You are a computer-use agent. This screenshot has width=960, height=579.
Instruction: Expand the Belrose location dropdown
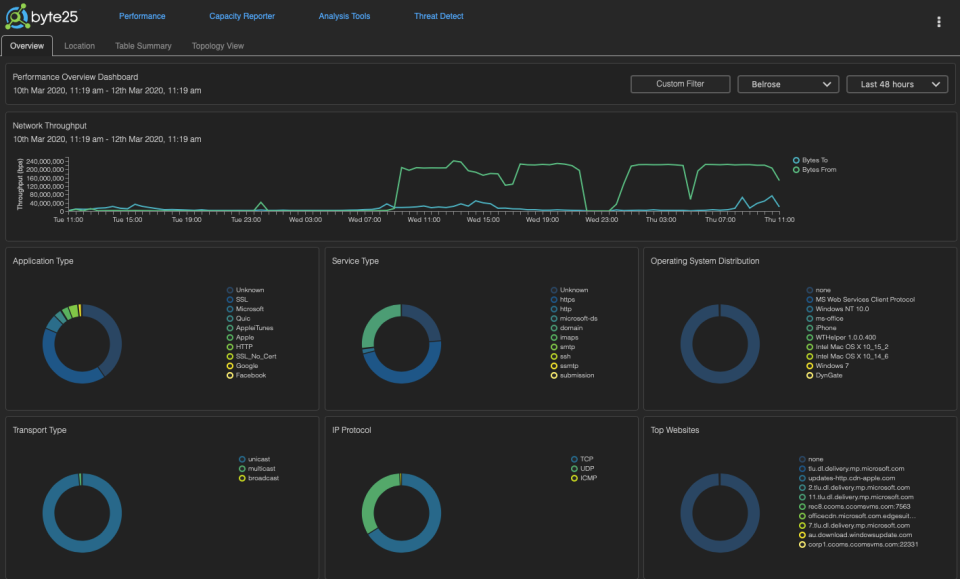[x=788, y=85]
